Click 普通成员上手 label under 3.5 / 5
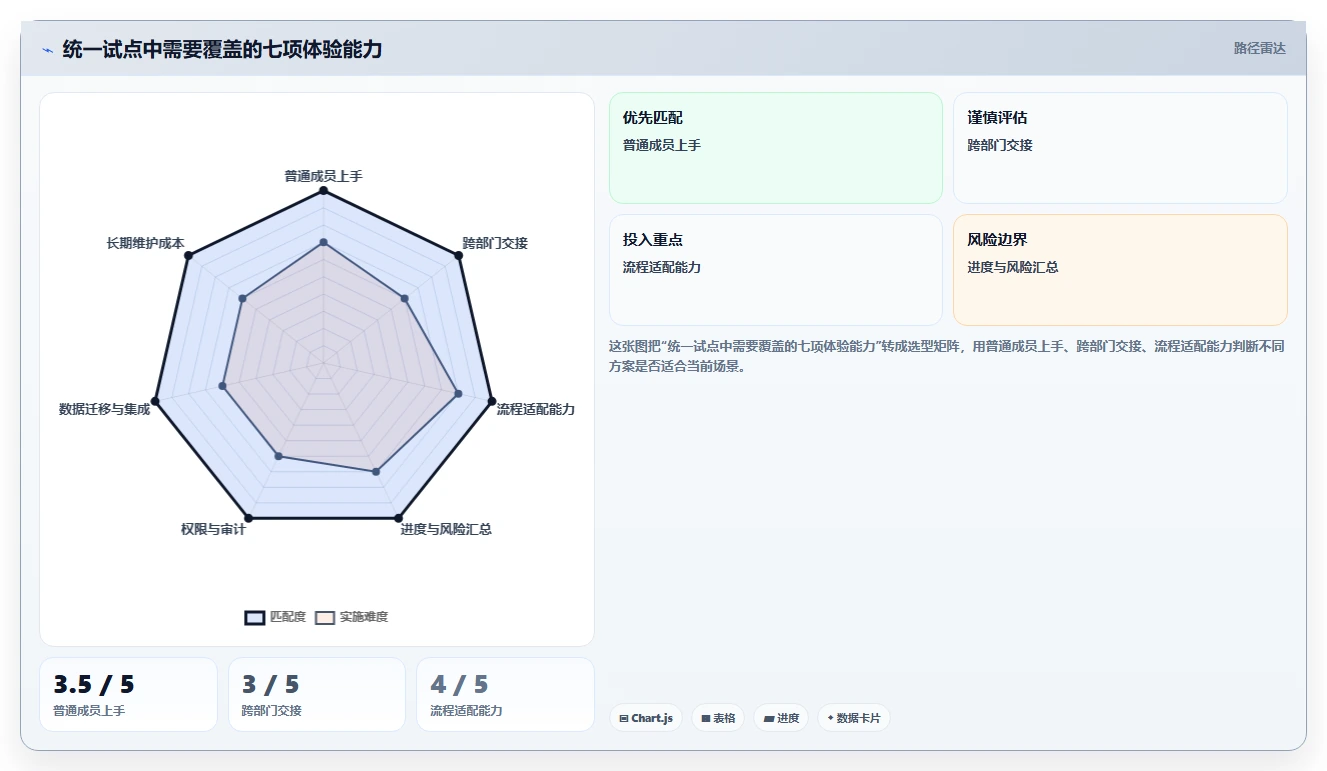1327x771 pixels. [89, 711]
